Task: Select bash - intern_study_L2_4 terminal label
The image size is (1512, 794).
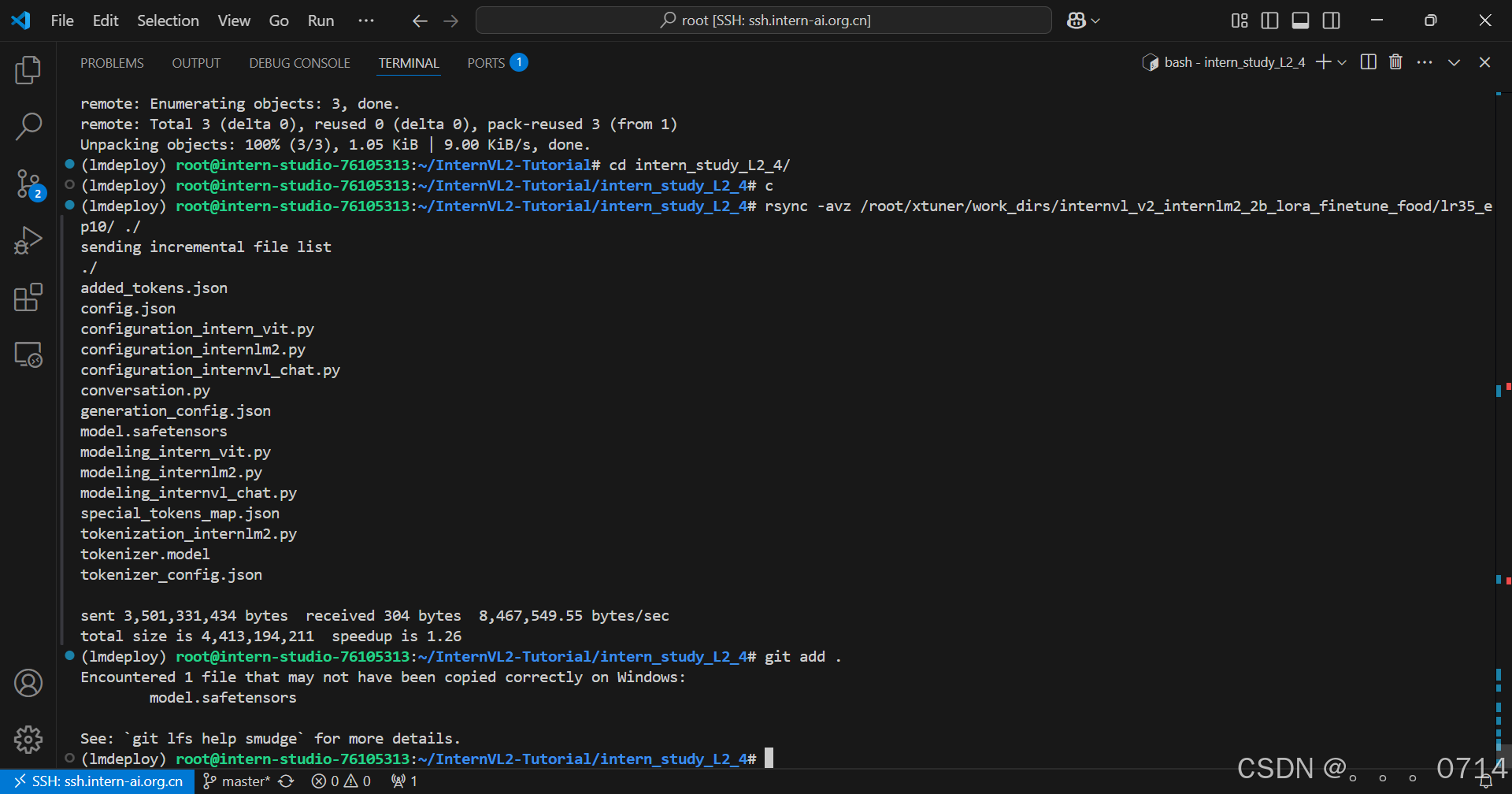Action: (1223, 62)
